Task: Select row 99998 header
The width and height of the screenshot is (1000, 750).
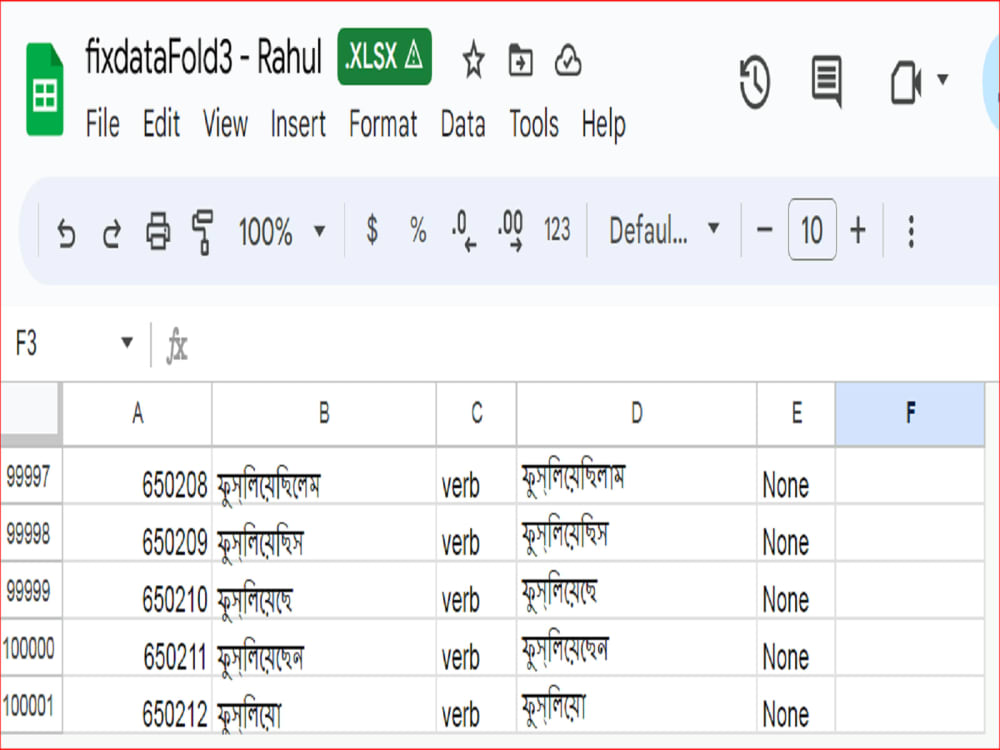Action: (x=31, y=533)
